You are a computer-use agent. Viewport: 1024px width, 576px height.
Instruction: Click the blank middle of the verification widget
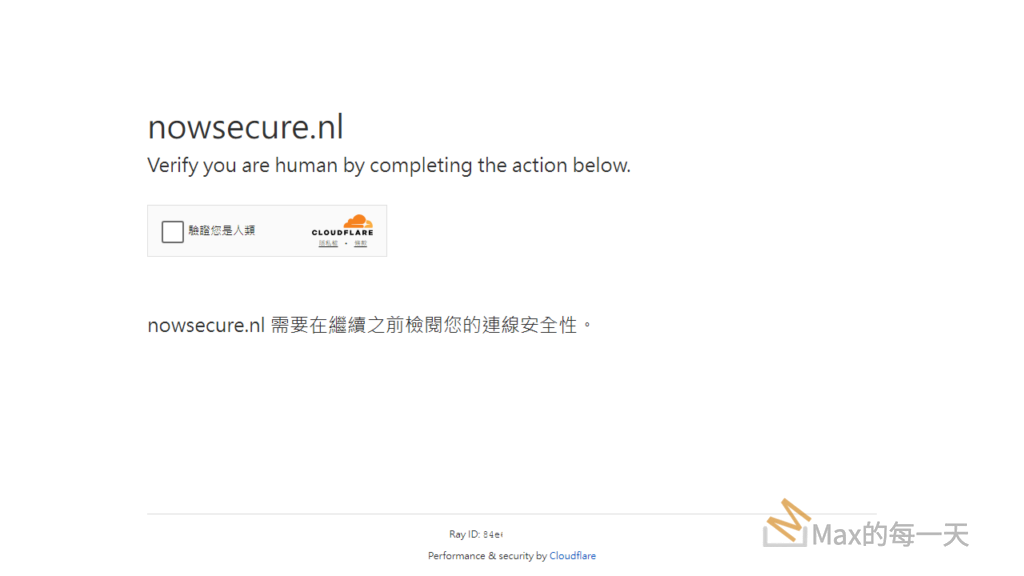282,231
